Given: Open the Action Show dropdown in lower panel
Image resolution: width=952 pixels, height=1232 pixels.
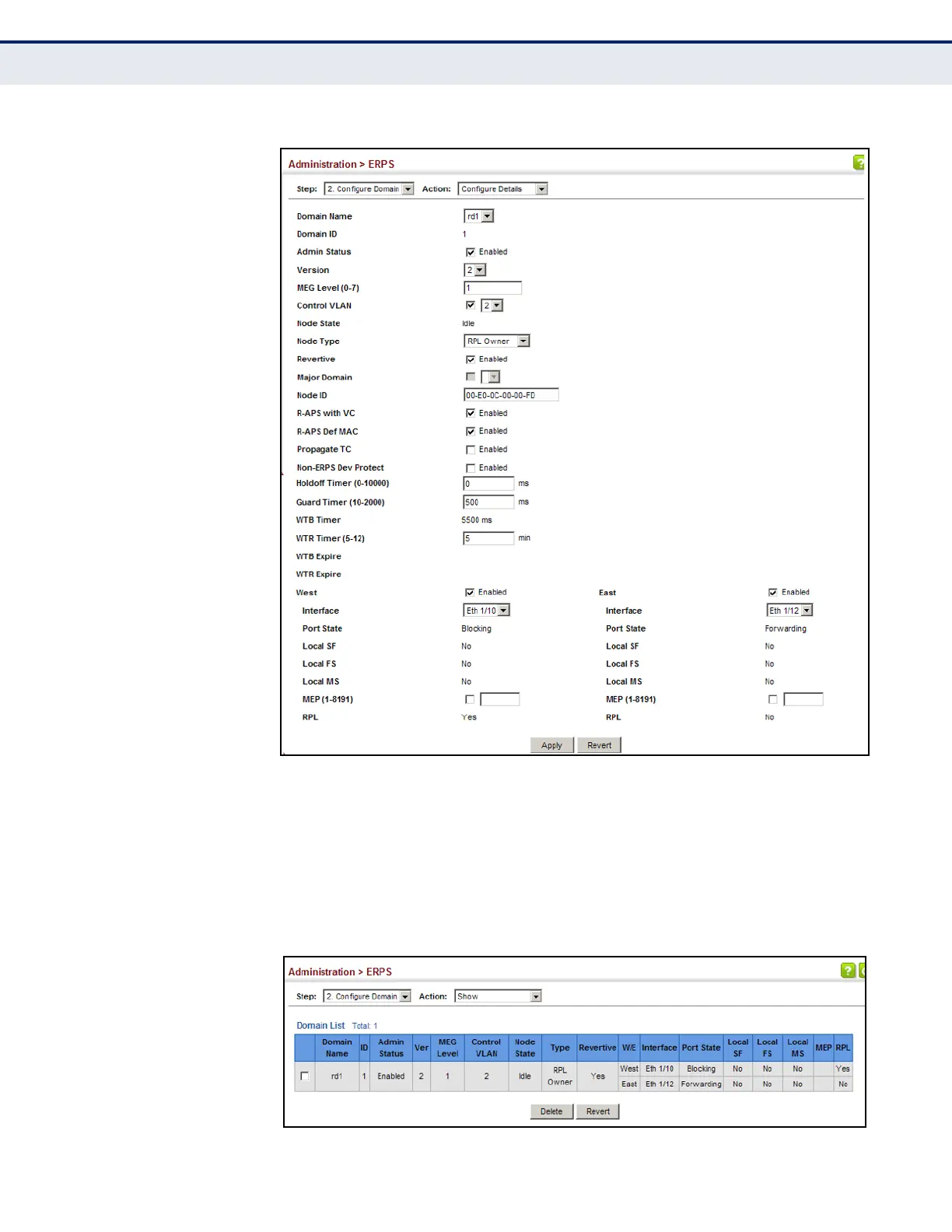Looking at the screenshot, I should tap(498, 996).
